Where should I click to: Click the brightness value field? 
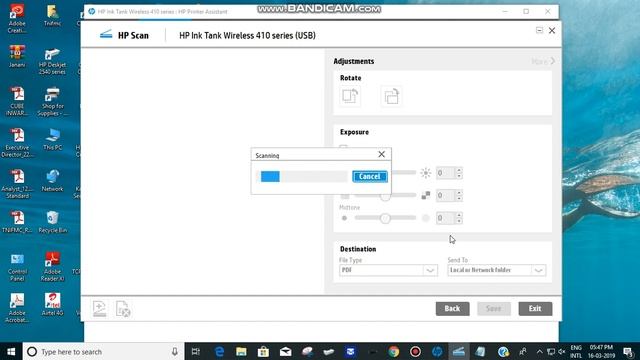click(445, 173)
